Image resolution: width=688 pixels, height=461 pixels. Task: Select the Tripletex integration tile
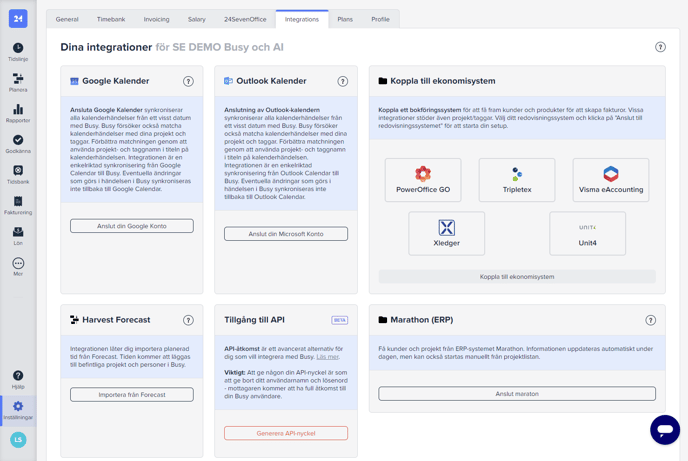click(517, 180)
